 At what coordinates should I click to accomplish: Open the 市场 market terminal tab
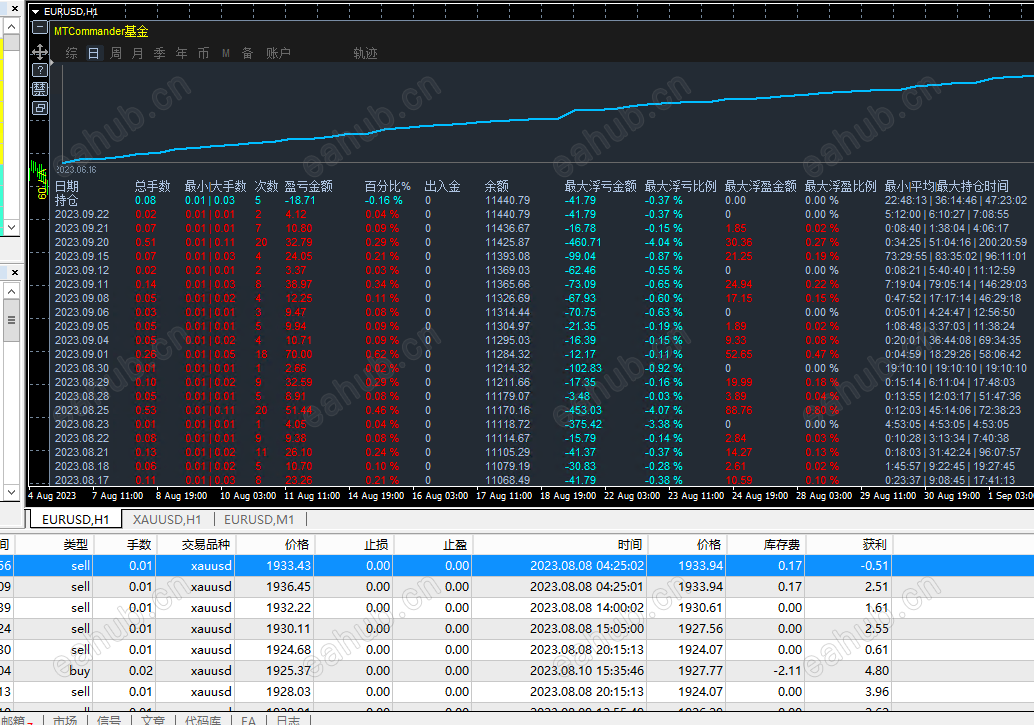(x=65, y=719)
